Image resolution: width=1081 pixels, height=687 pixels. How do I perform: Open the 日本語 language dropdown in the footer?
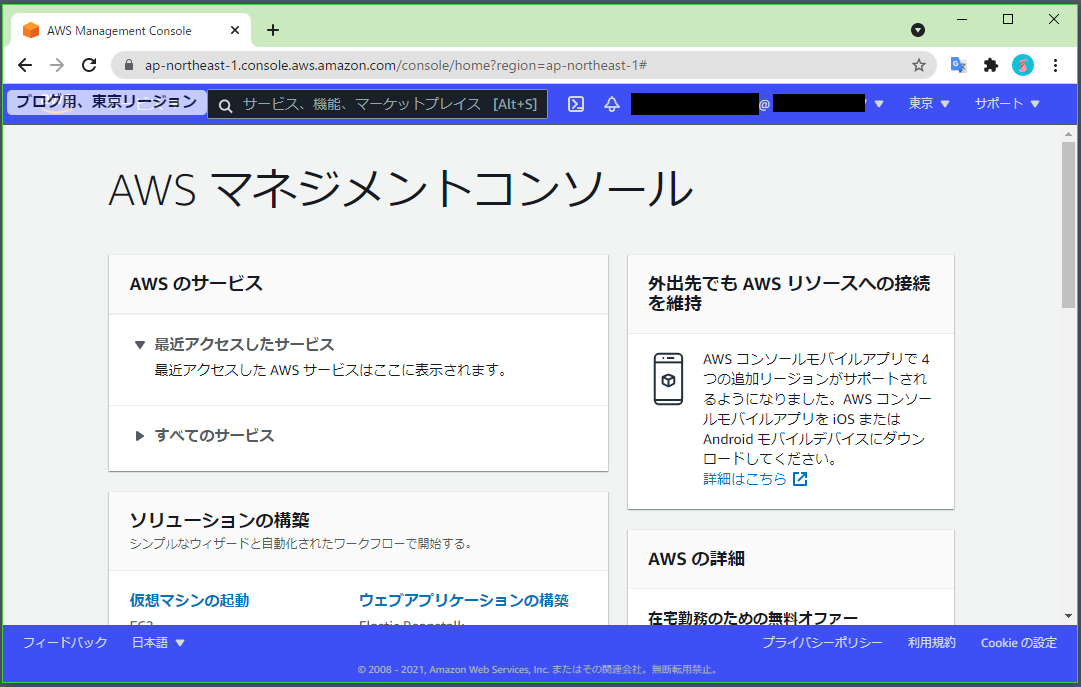pyautogui.click(x=156, y=643)
